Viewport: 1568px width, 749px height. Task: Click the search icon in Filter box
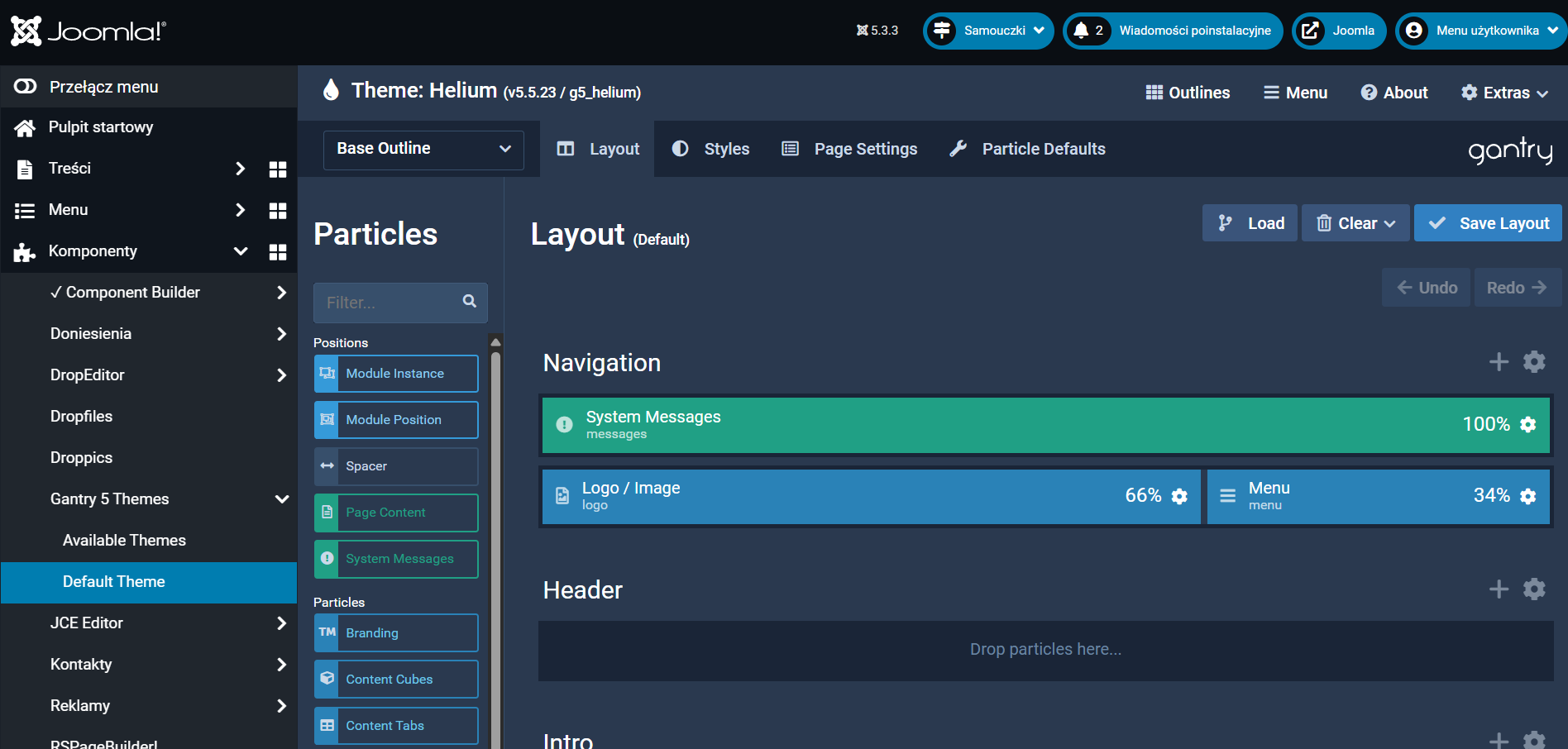pos(470,302)
